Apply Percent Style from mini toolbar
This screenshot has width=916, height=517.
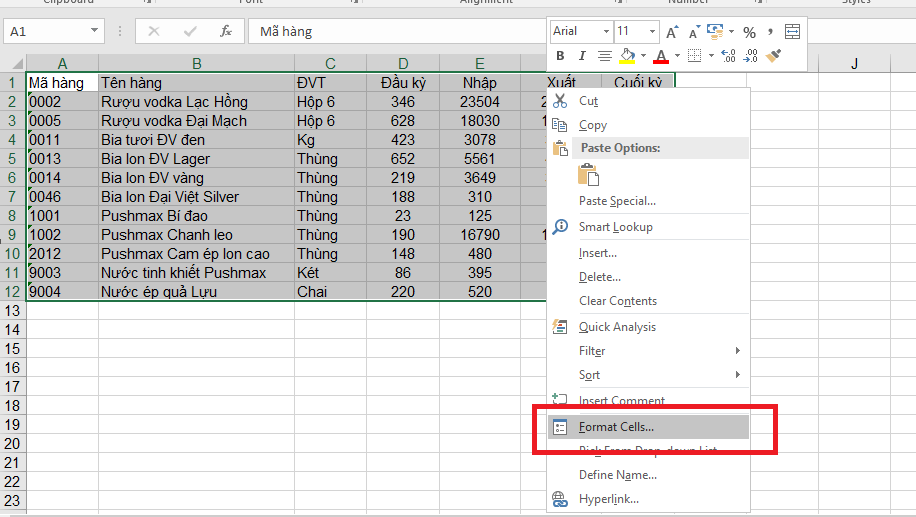(749, 32)
